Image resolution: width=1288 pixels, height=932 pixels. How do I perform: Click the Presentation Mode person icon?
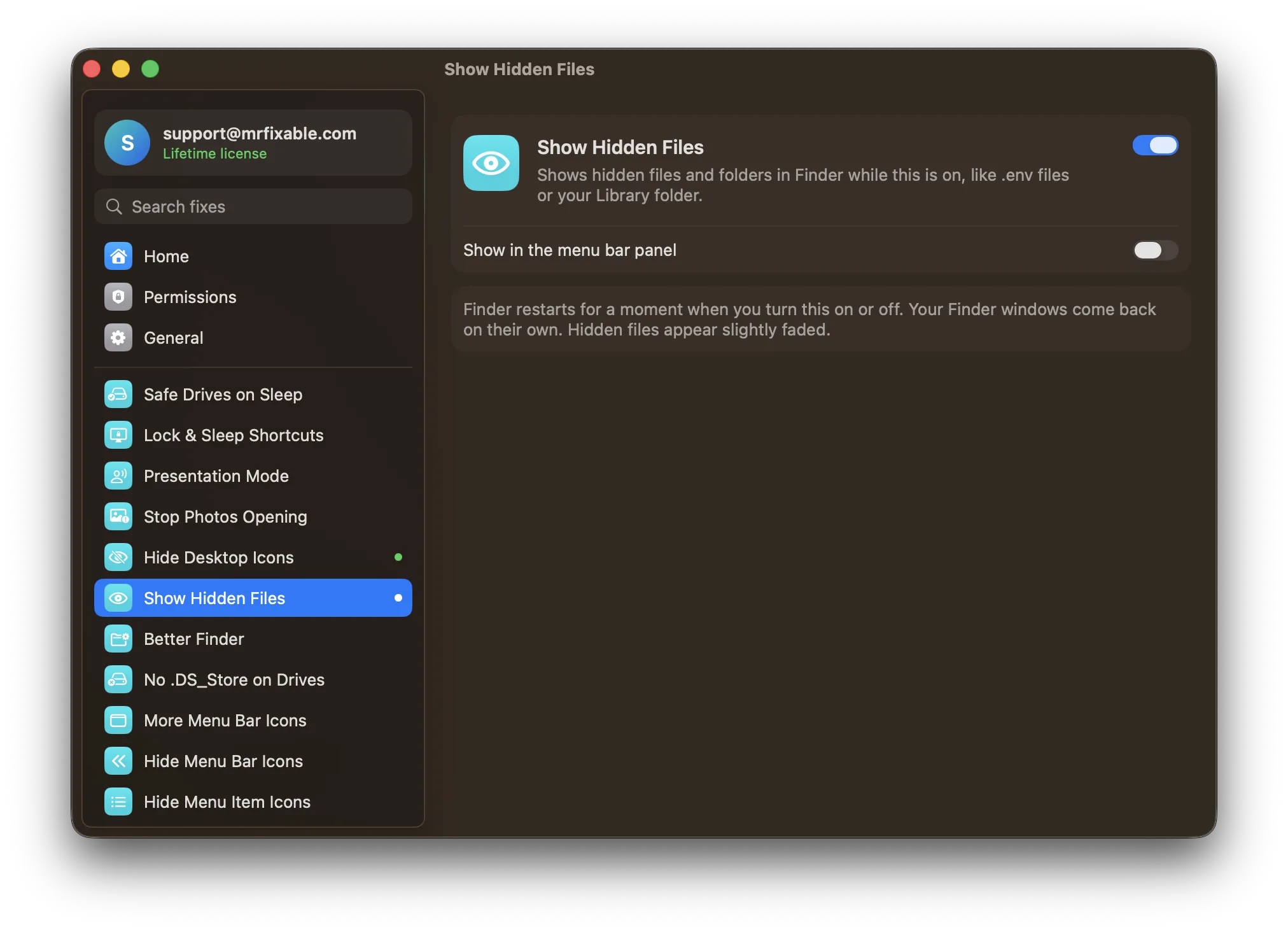click(118, 476)
